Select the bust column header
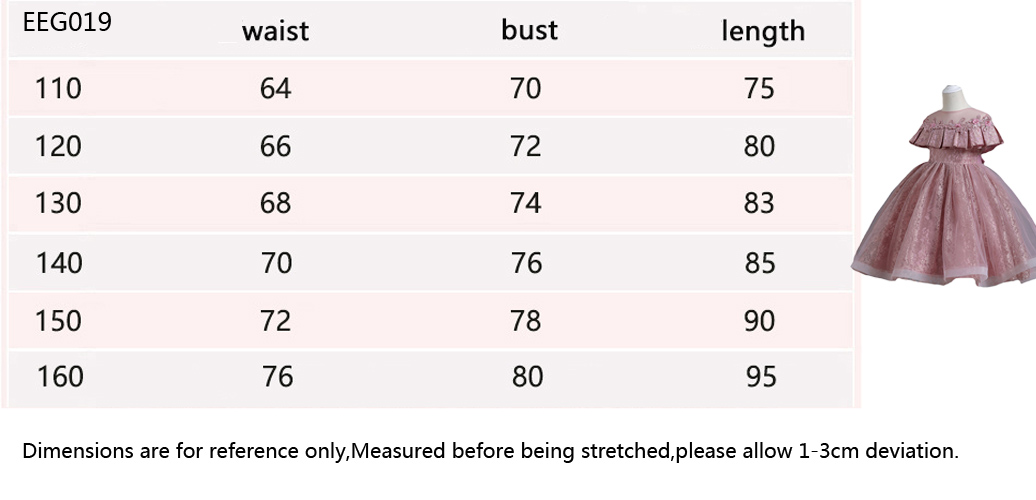Viewport: 1036px width, 500px height. coord(529,30)
